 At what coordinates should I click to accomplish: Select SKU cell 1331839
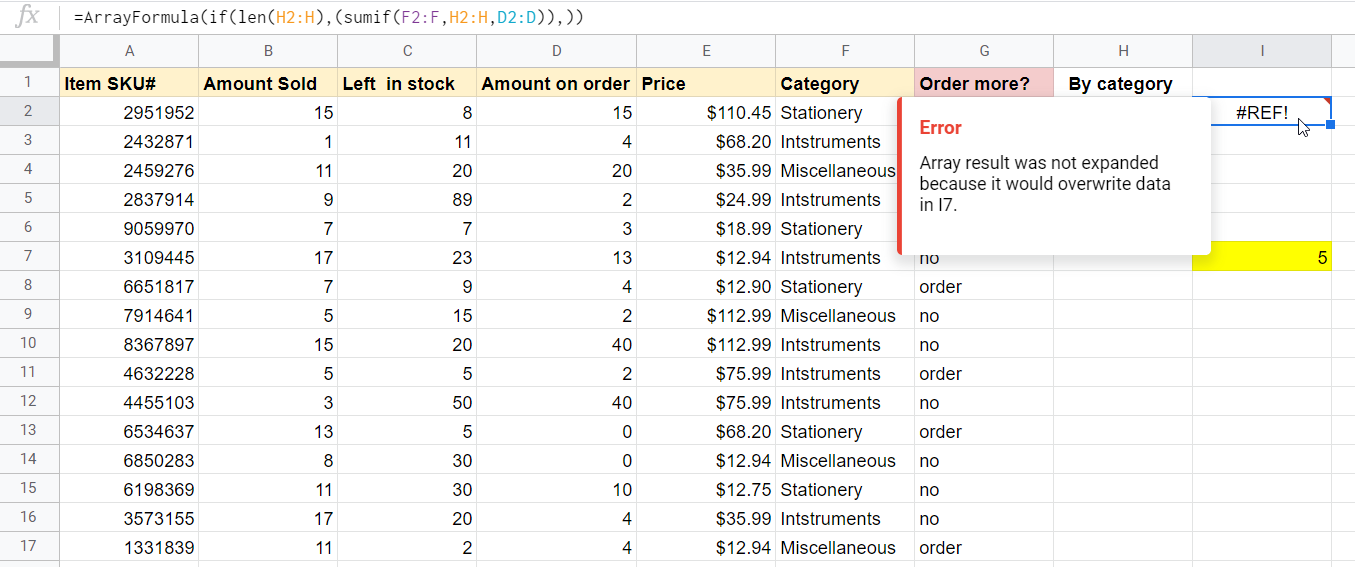click(x=129, y=547)
